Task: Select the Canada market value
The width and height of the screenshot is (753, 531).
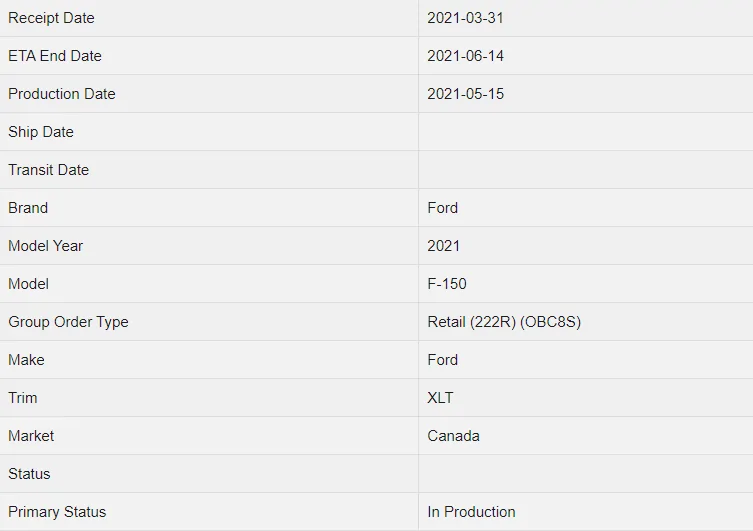Action: click(453, 436)
